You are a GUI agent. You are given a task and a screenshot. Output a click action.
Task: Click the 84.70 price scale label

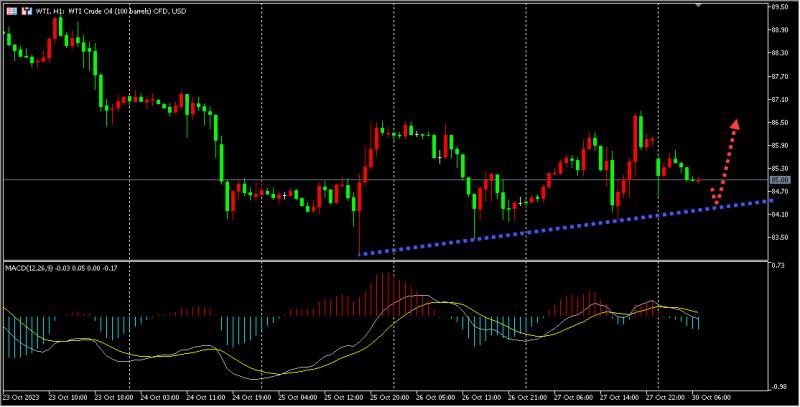point(779,192)
